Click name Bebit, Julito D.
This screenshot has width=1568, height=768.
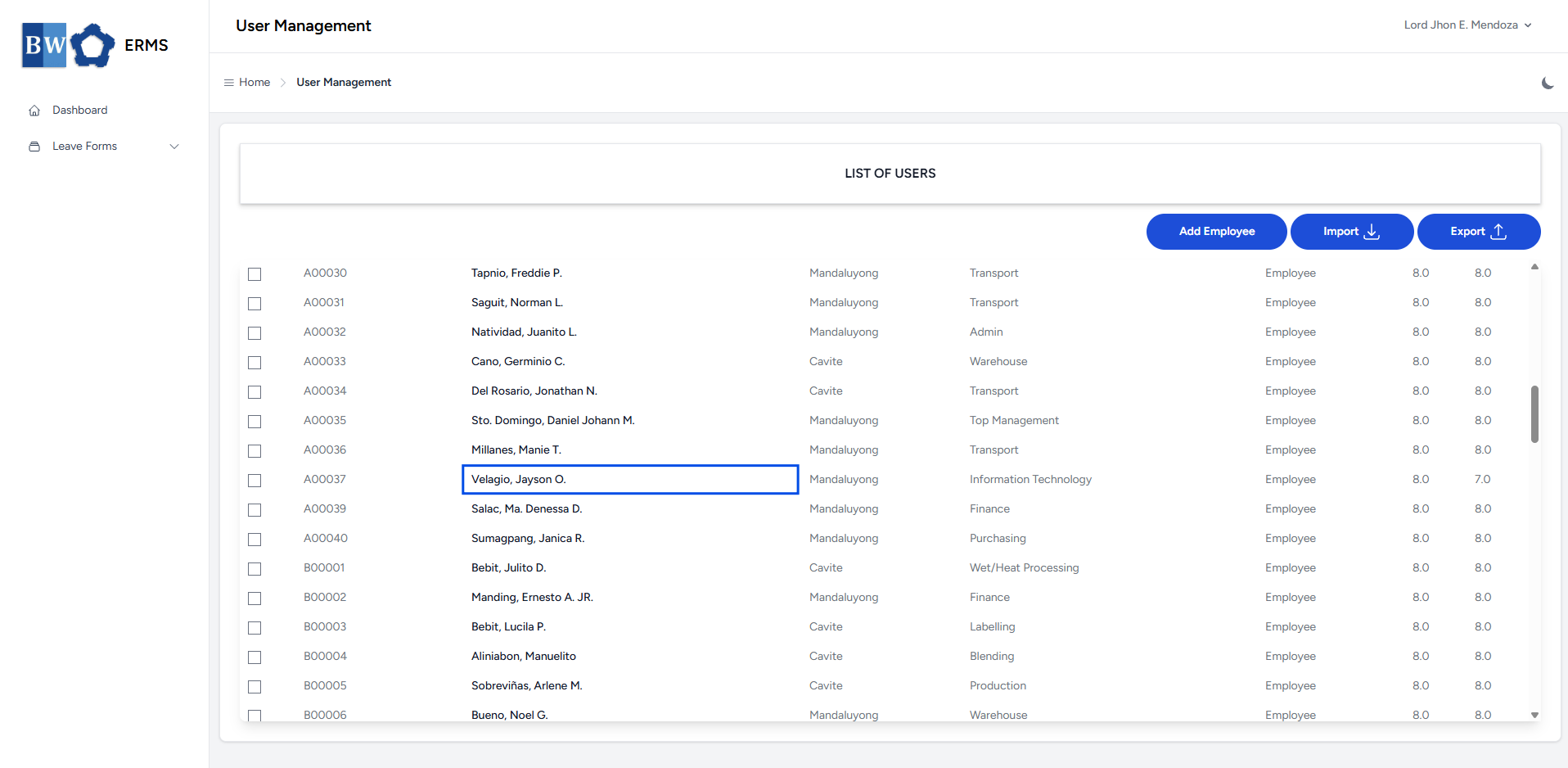pos(508,568)
